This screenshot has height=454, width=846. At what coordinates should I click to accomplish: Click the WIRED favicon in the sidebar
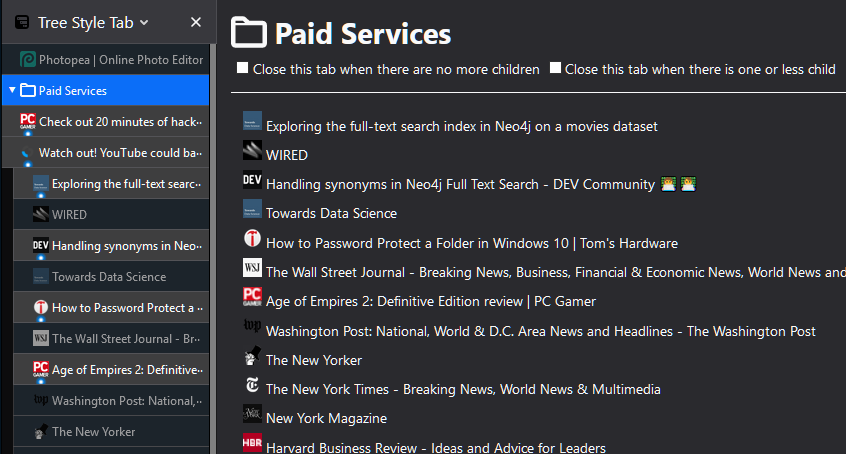40,214
